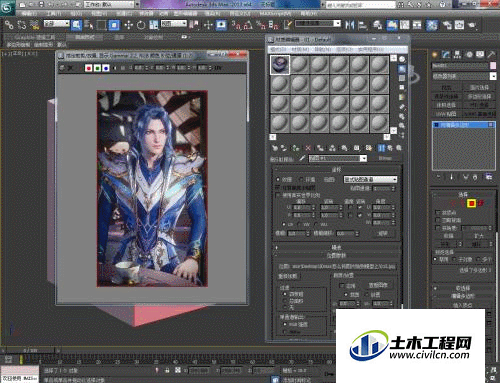Image resolution: width=500 pixels, height=383 pixels.
Task: Pick material with eyedropper icon
Action: [x=302, y=158]
